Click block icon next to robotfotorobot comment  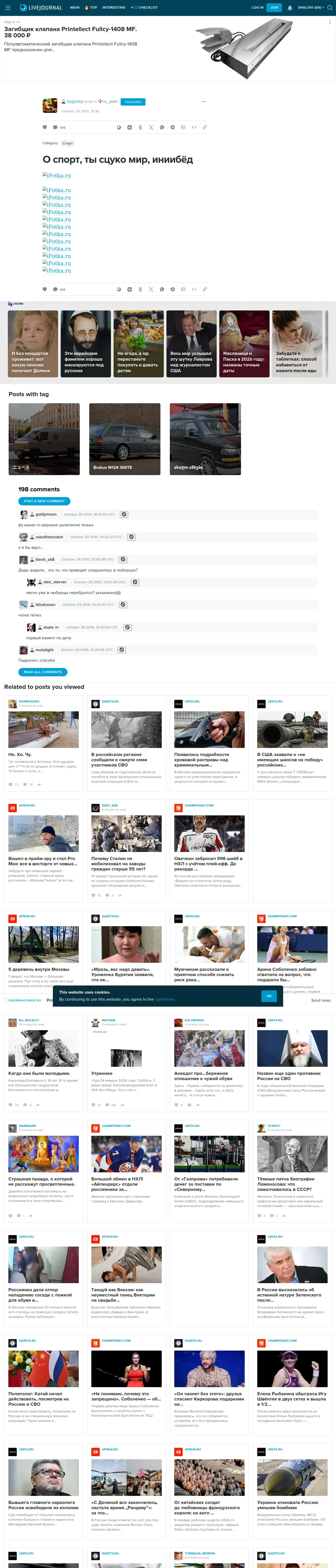click(131, 537)
